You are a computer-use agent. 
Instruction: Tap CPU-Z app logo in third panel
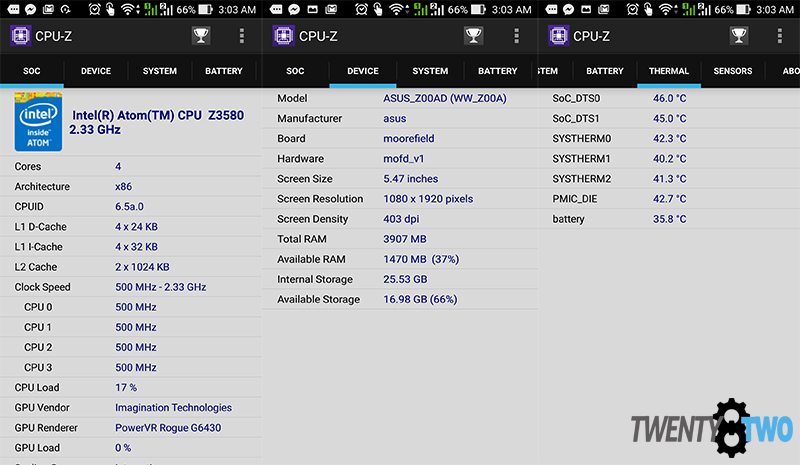click(558, 36)
